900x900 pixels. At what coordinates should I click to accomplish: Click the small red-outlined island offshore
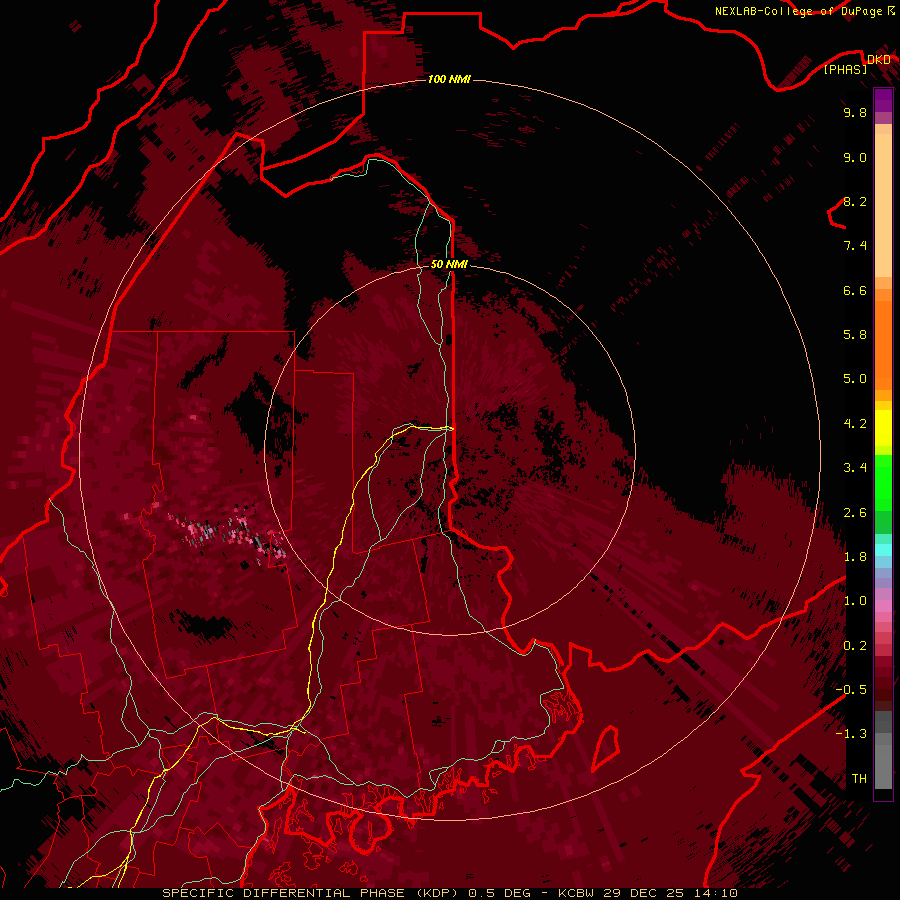point(605,748)
